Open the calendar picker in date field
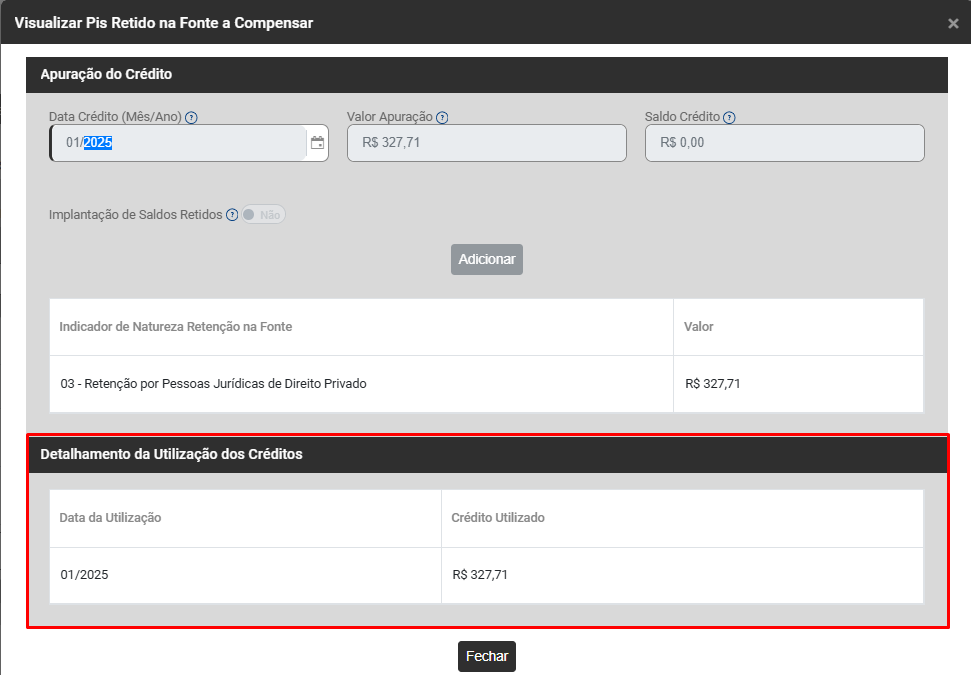971x675 pixels. point(317,143)
